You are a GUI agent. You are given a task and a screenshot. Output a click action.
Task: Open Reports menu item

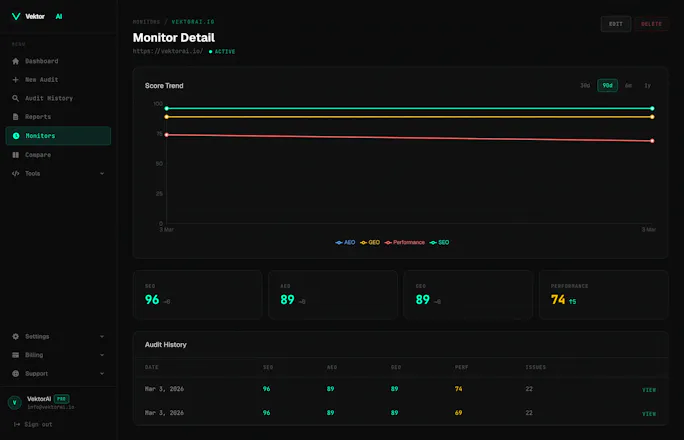[x=58, y=117]
